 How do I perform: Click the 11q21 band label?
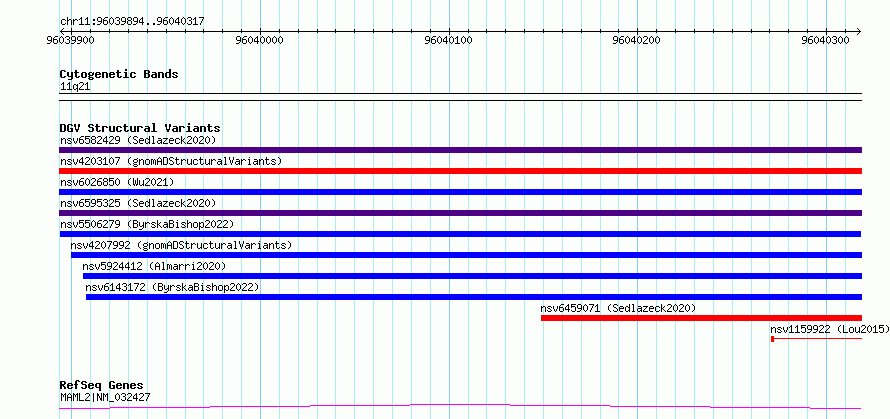75,87
